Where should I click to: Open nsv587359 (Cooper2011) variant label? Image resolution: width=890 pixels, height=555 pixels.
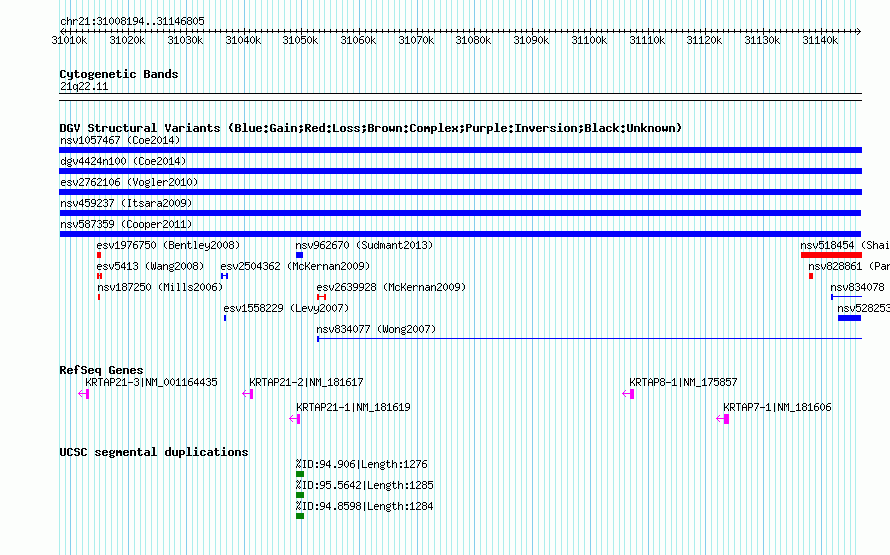click(x=126, y=224)
